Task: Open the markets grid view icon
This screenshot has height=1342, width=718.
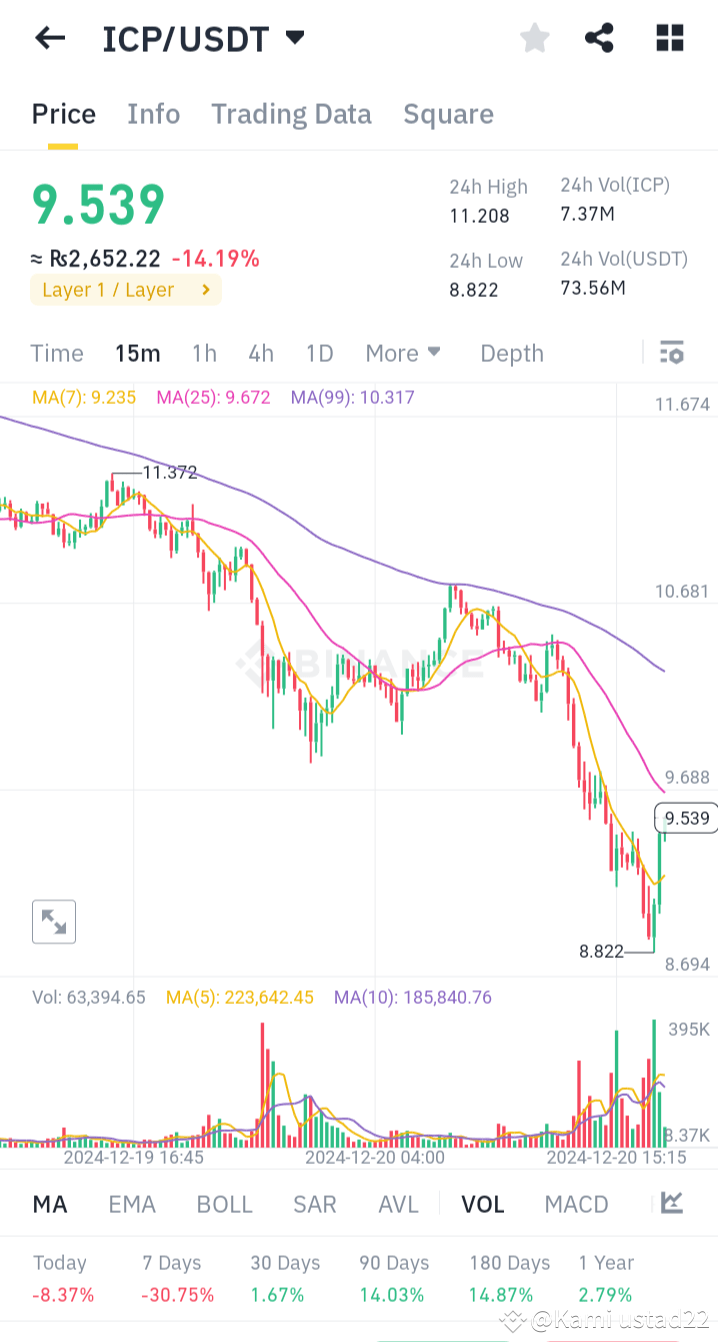Action: pos(668,38)
